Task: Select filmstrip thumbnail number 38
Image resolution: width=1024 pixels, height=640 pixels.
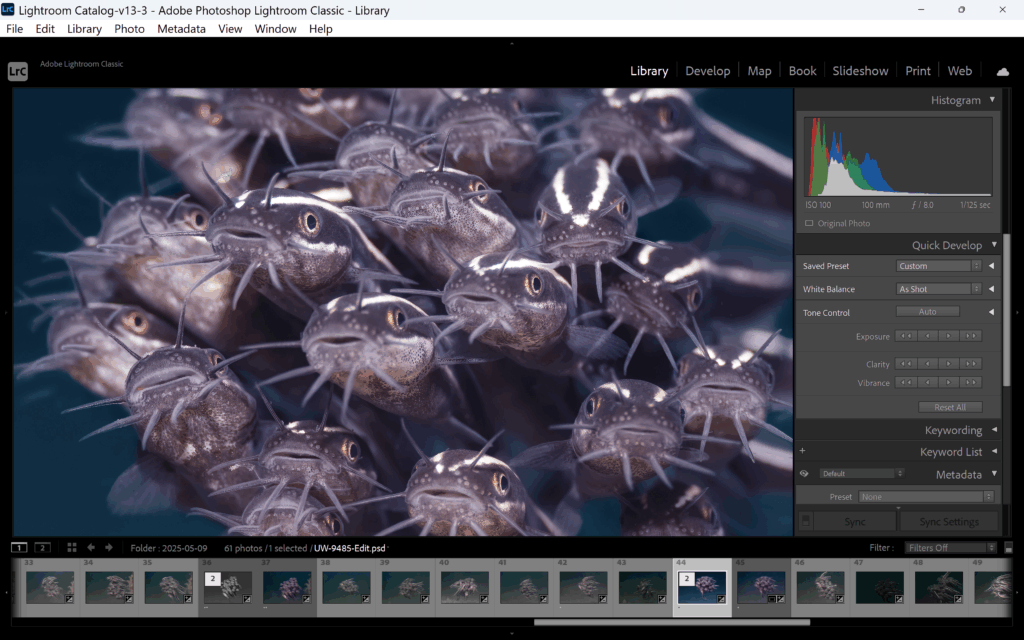Action: [x=346, y=587]
